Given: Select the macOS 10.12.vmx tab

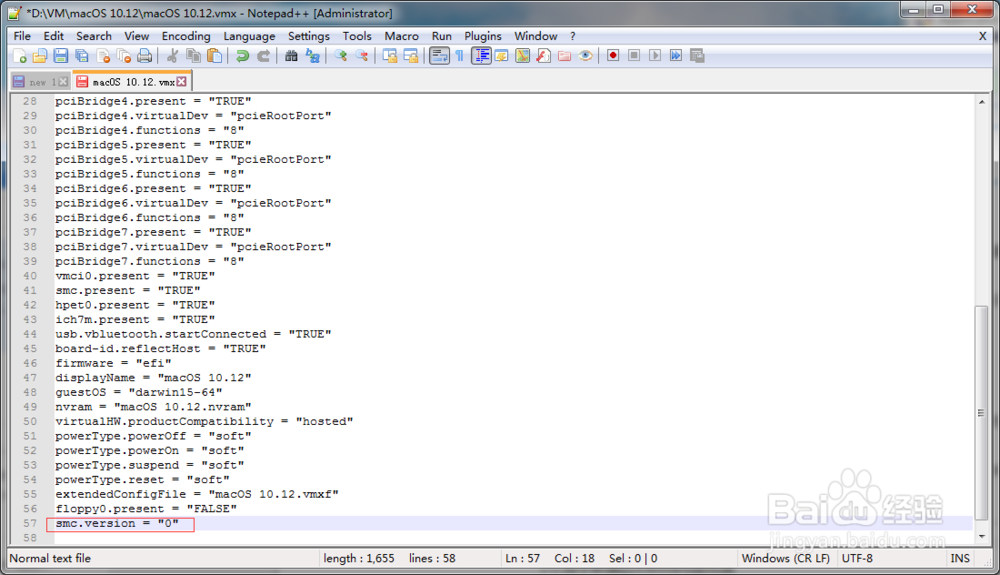Looking at the screenshot, I should [133, 82].
